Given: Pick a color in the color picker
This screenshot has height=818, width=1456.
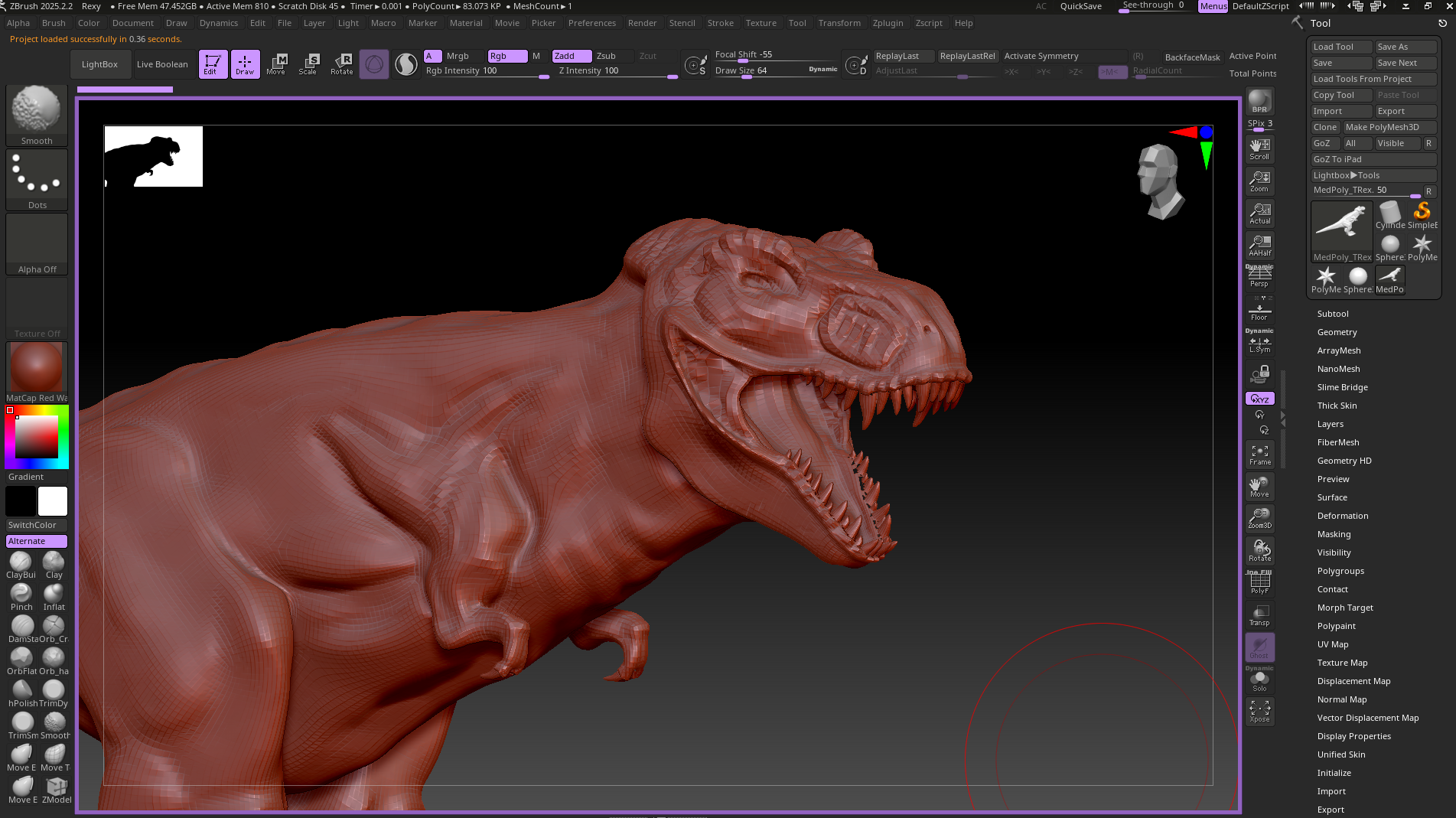Looking at the screenshot, I should [x=37, y=437].
